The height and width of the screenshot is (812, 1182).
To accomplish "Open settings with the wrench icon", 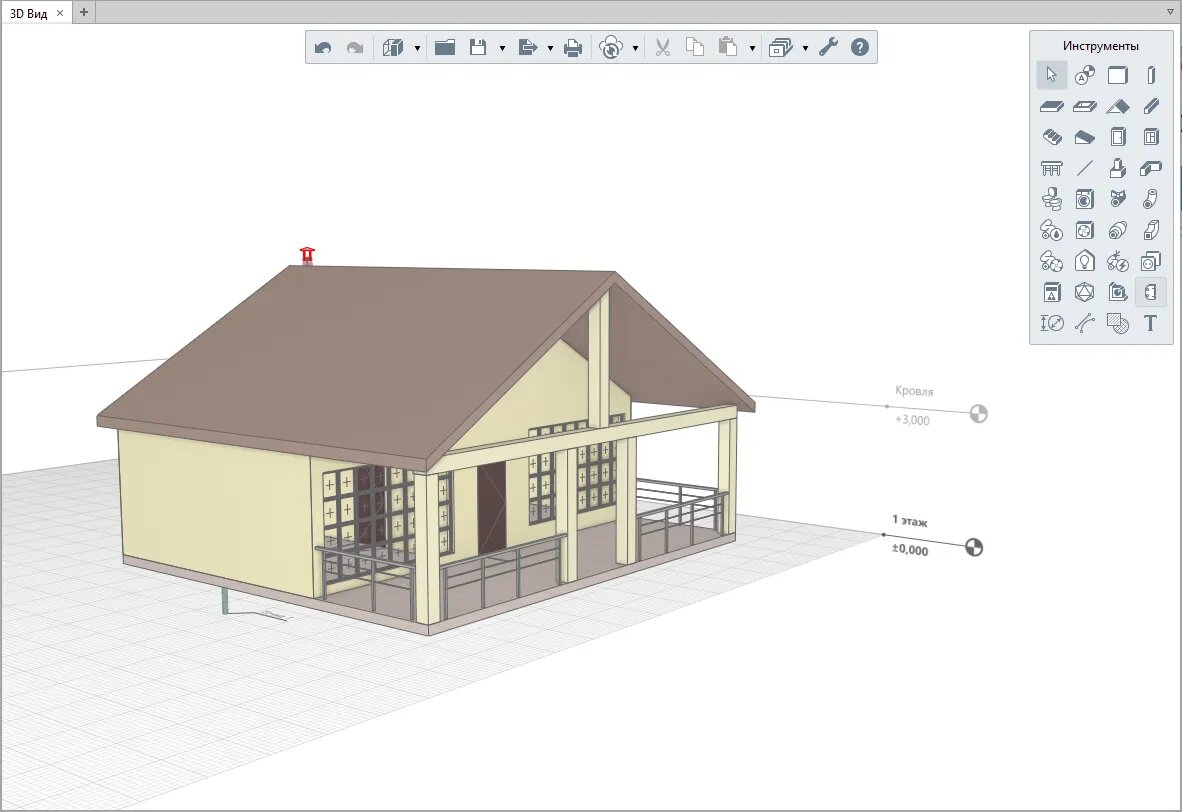I will click(x=828, y=47).
